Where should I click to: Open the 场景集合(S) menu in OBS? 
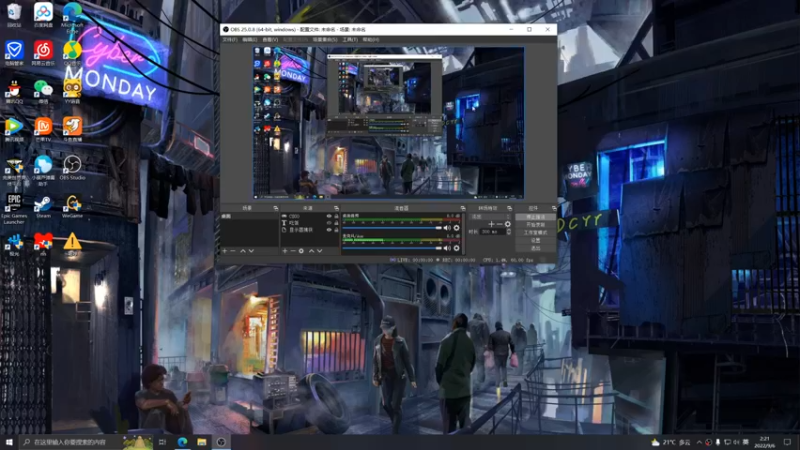click(325, 39)
